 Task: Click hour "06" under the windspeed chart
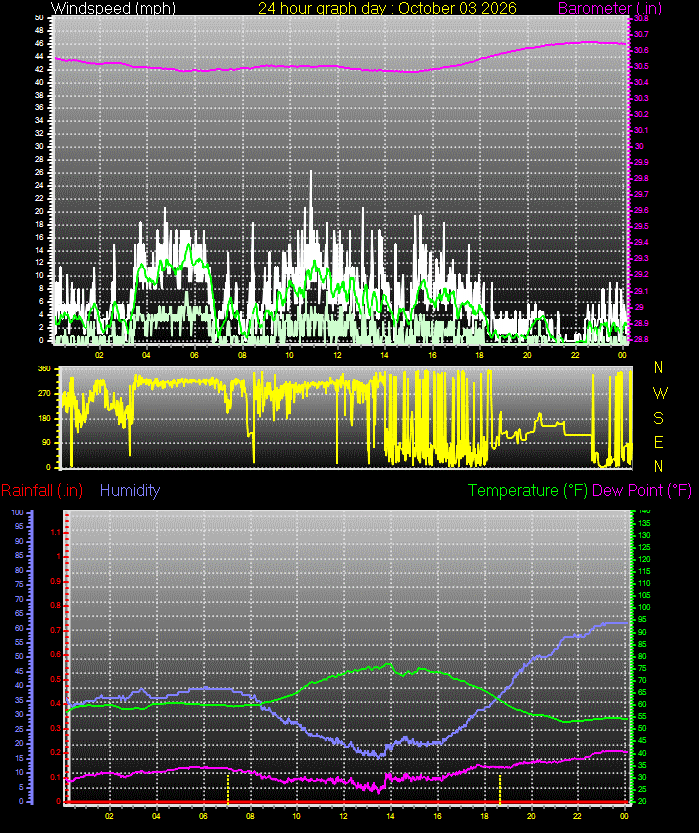coord(194,355)
